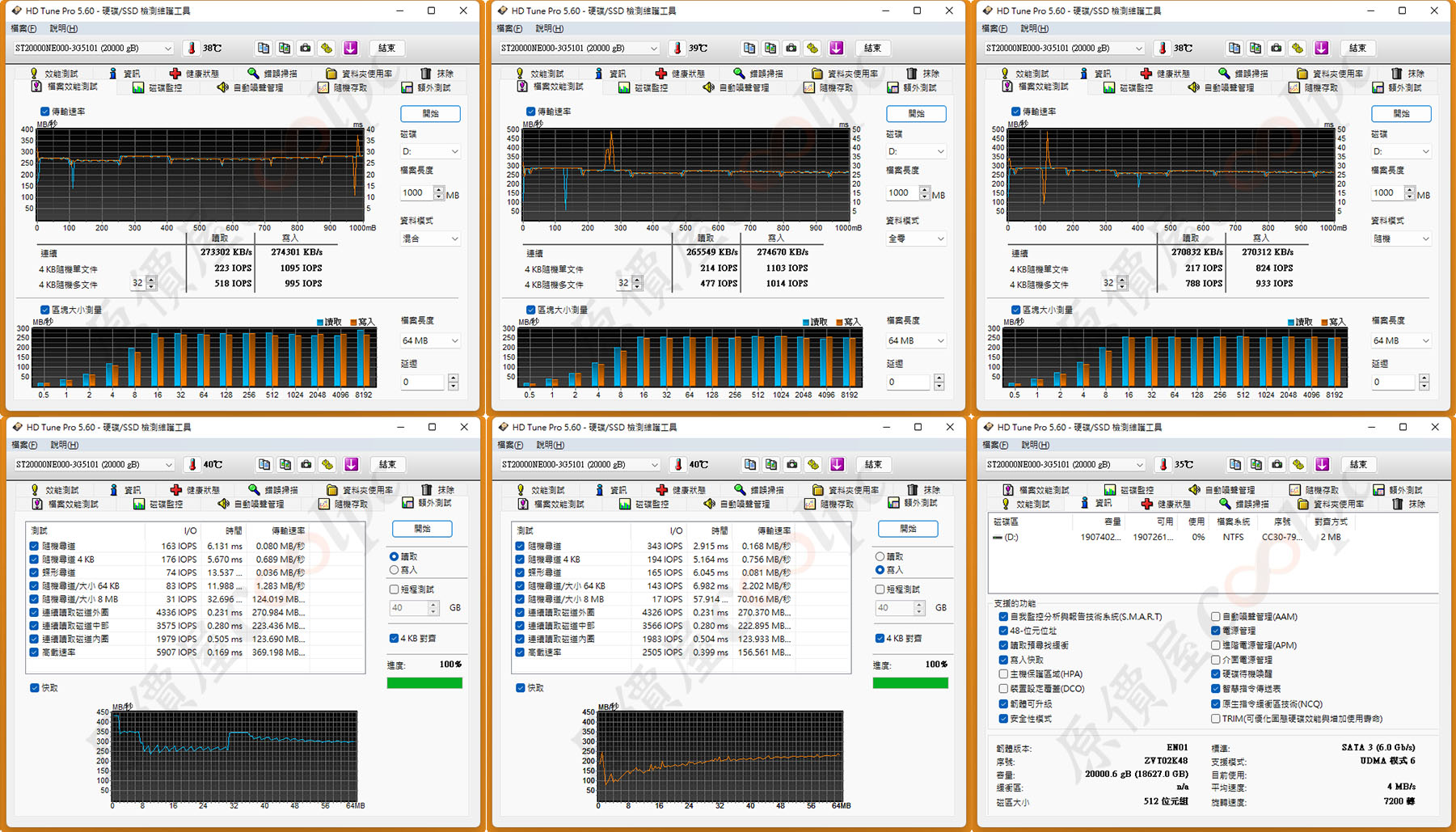Toggle the 電源管理 checkbox in the 35°C window
Viewport: 1456px width, 832px height.
(1216, 631)
